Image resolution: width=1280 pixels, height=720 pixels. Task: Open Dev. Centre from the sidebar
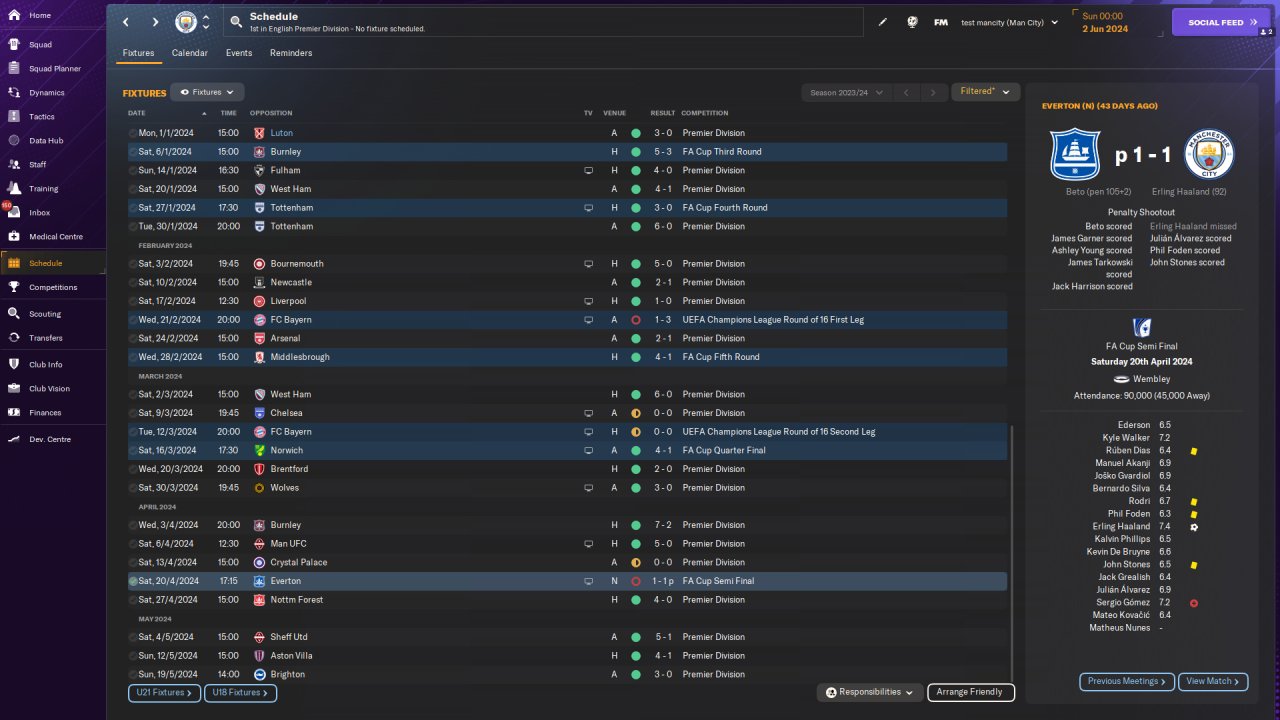click(x=53, y=440)
